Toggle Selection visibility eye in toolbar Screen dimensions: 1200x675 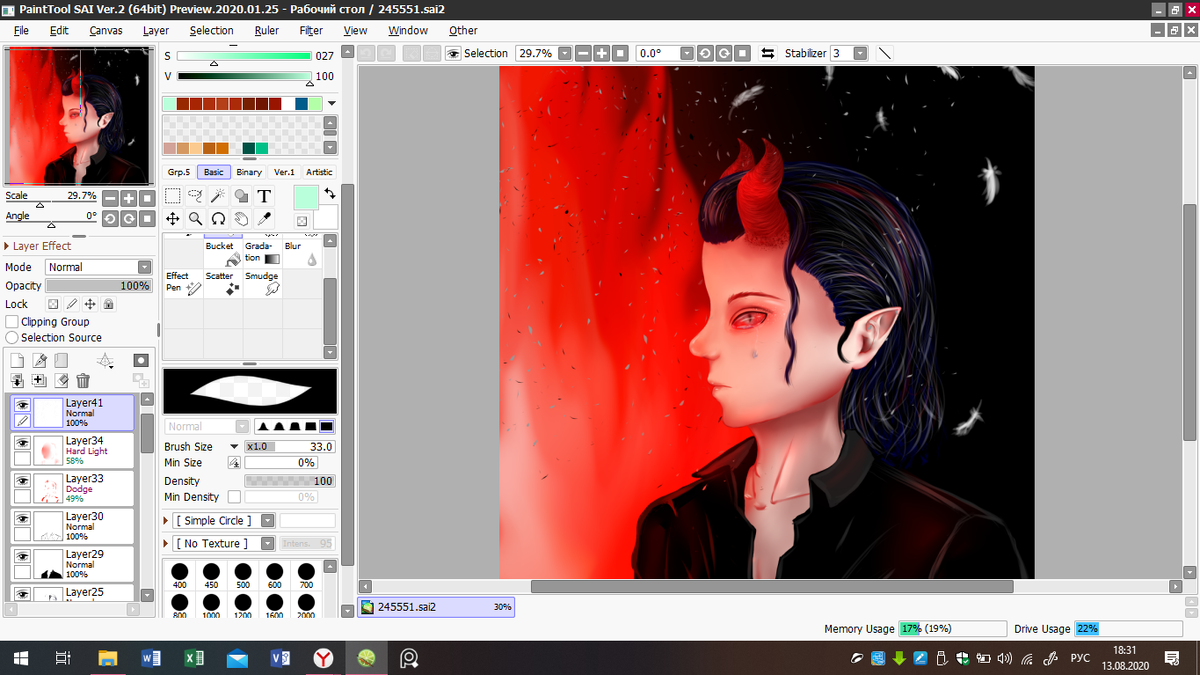[x=454, y=53]
